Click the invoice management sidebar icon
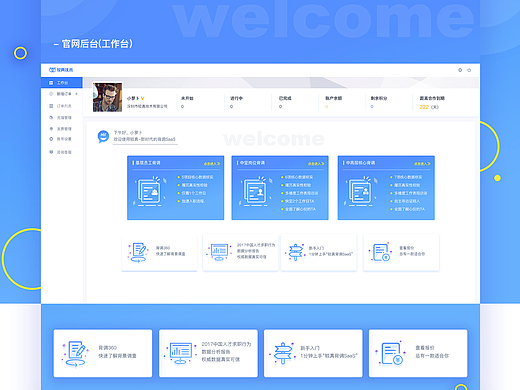Screen dimensions: 520x390 click(51, 129)
